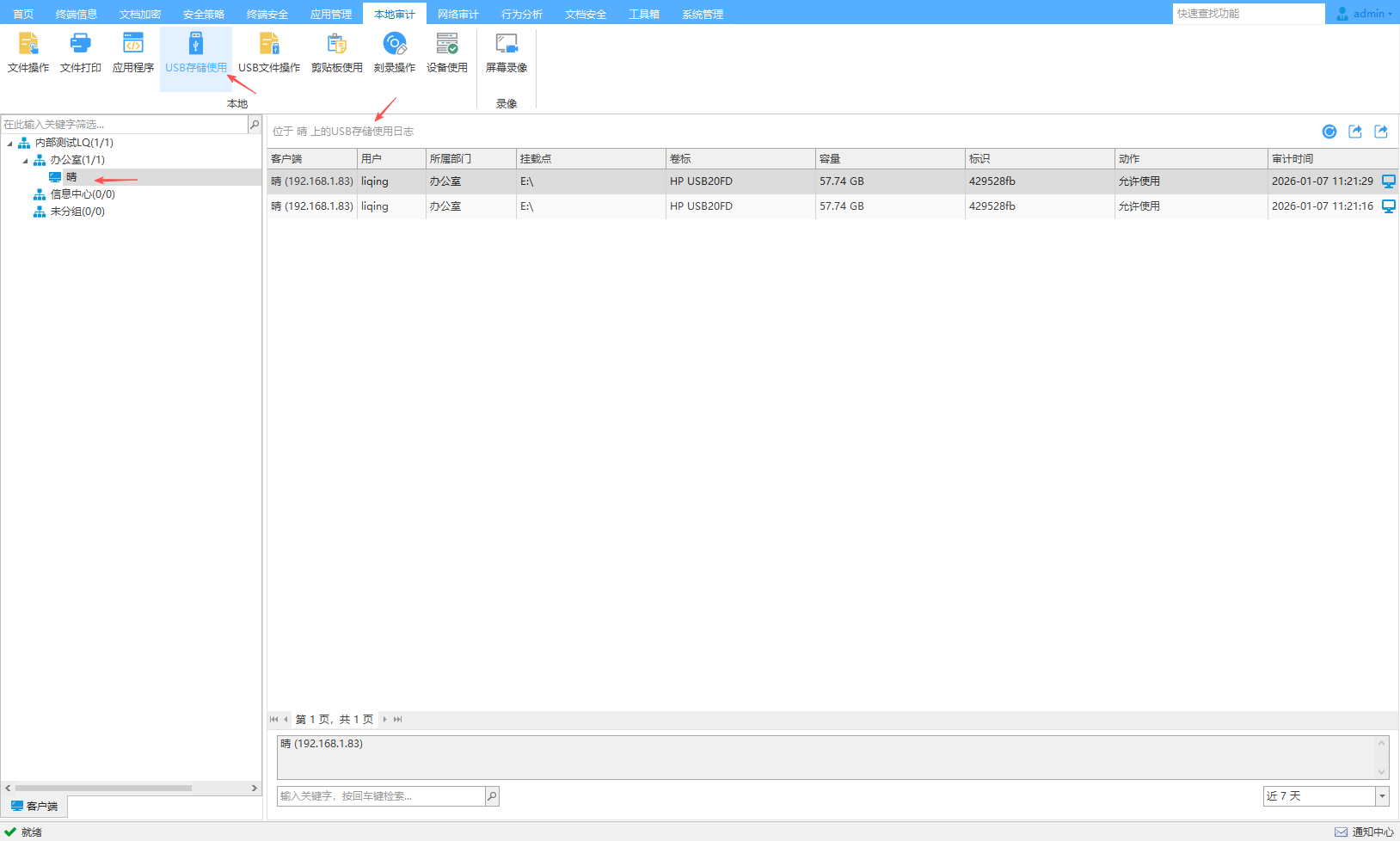Screen dimensions: 1400x841
Task: Switch to the 网络审计 tab
Action: [x=457, y=15]
